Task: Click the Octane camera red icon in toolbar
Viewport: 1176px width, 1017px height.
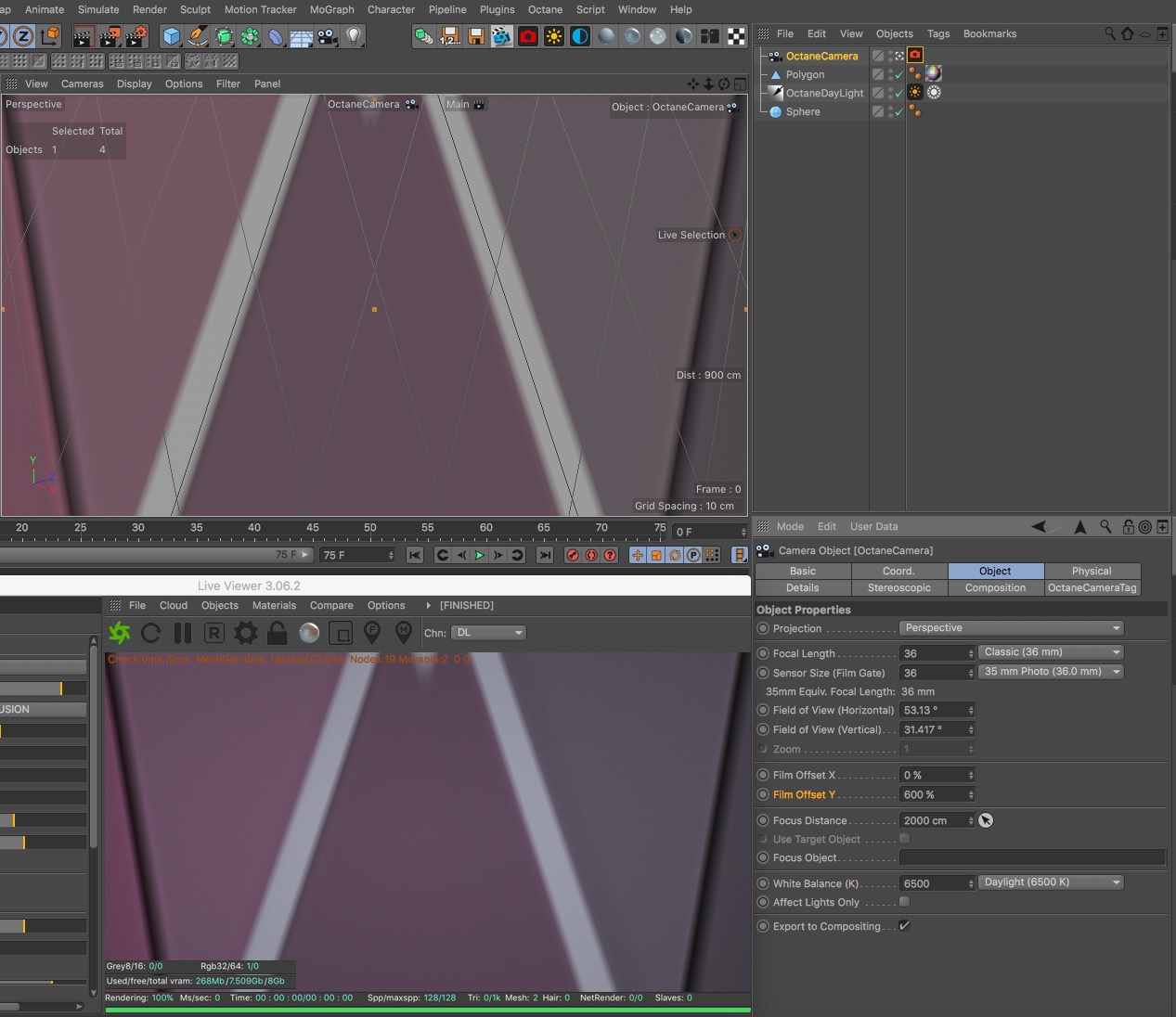Action: 528,36
